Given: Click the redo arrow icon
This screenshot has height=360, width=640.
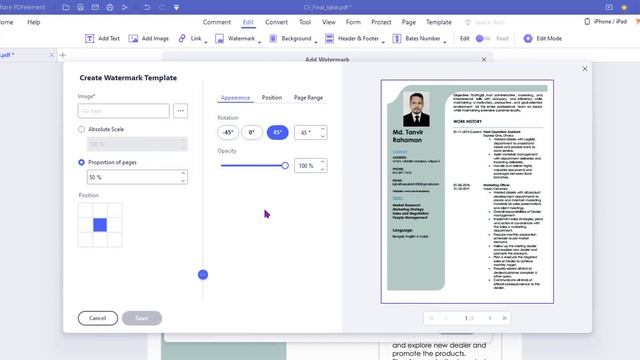Looking at the screenshot, I should tap(162, 7).
